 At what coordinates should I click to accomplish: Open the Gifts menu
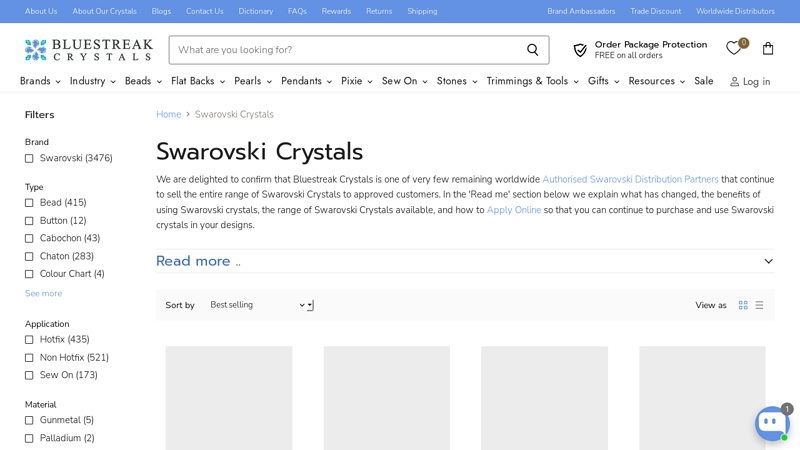pos(603,81)
